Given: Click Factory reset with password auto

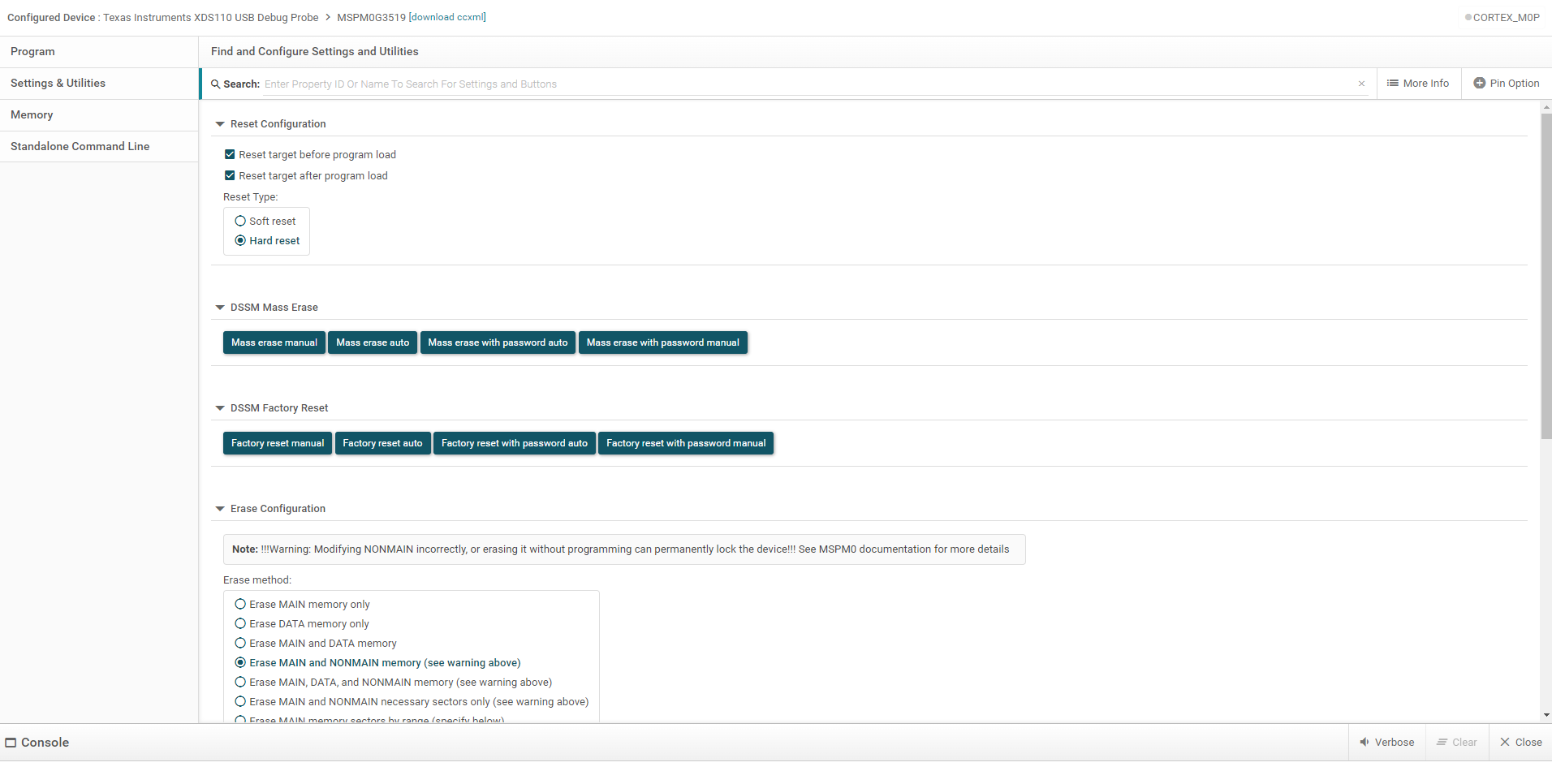Looking at the screenshot, I should pyautogui.click(x=515, y=443).
